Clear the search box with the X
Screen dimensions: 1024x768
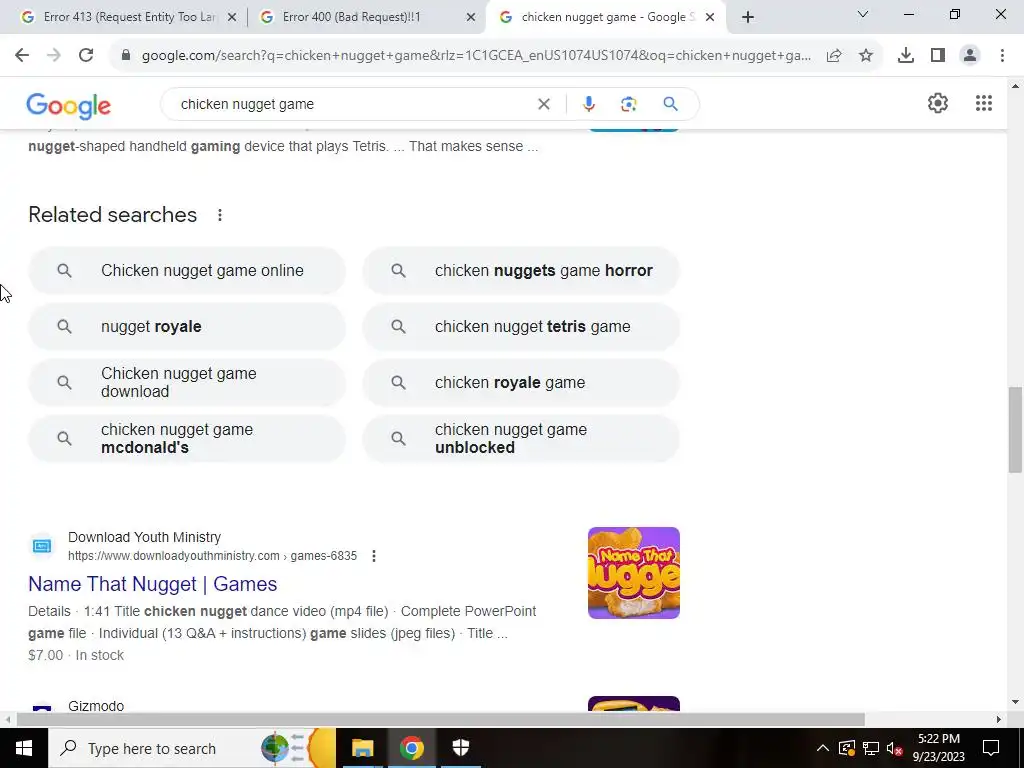[543, 104]
